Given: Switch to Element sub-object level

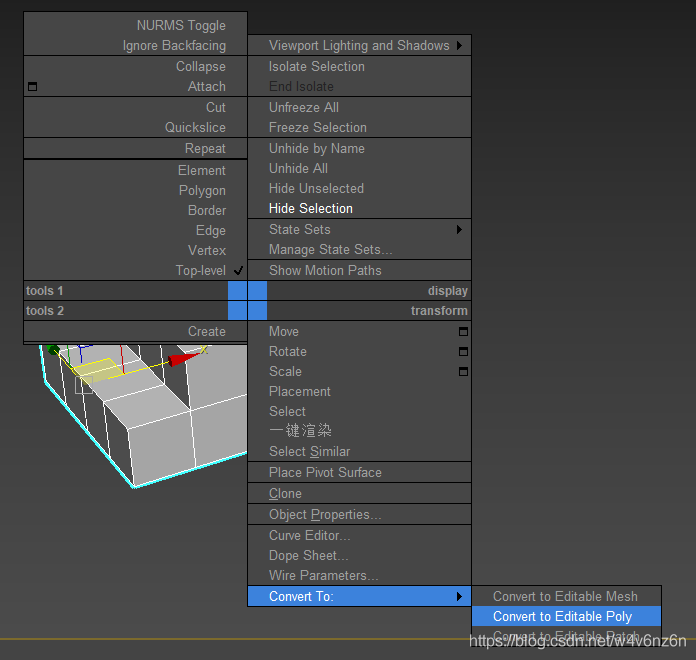Looking at the screenshot, I should point(202,170).
